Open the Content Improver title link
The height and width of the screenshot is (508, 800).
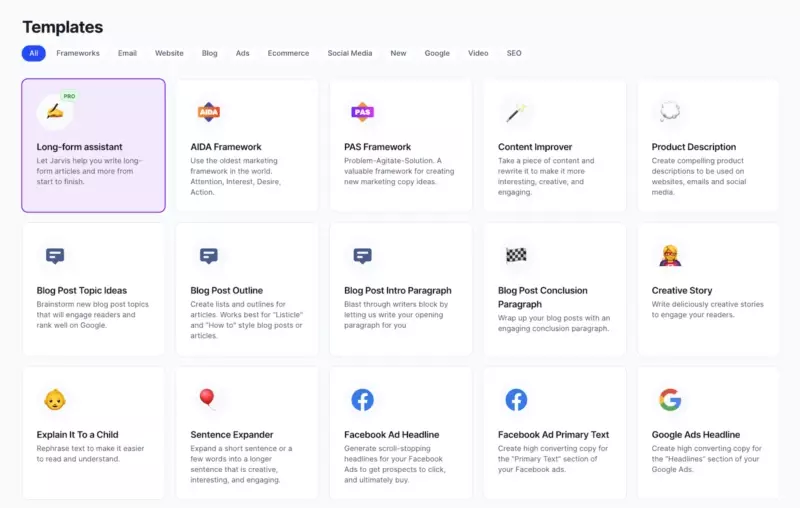point(535,147)
